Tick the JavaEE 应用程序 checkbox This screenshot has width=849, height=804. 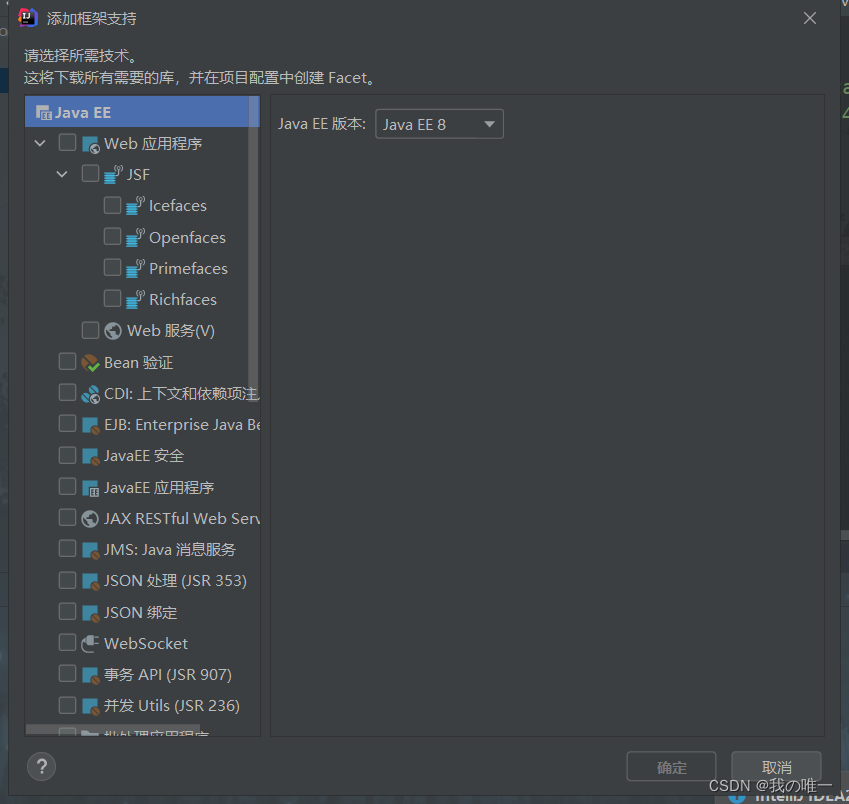[67, 486]
